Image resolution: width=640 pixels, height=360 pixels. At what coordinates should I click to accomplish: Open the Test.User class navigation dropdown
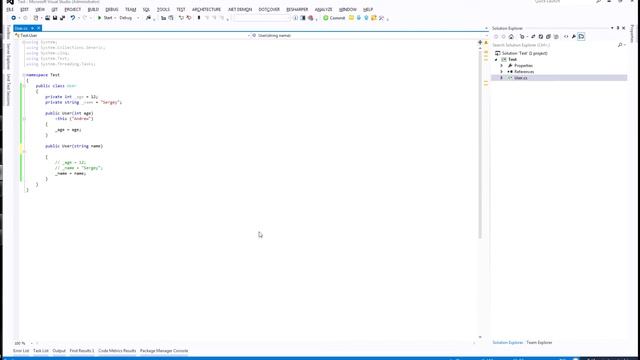(x=132, y=36)
